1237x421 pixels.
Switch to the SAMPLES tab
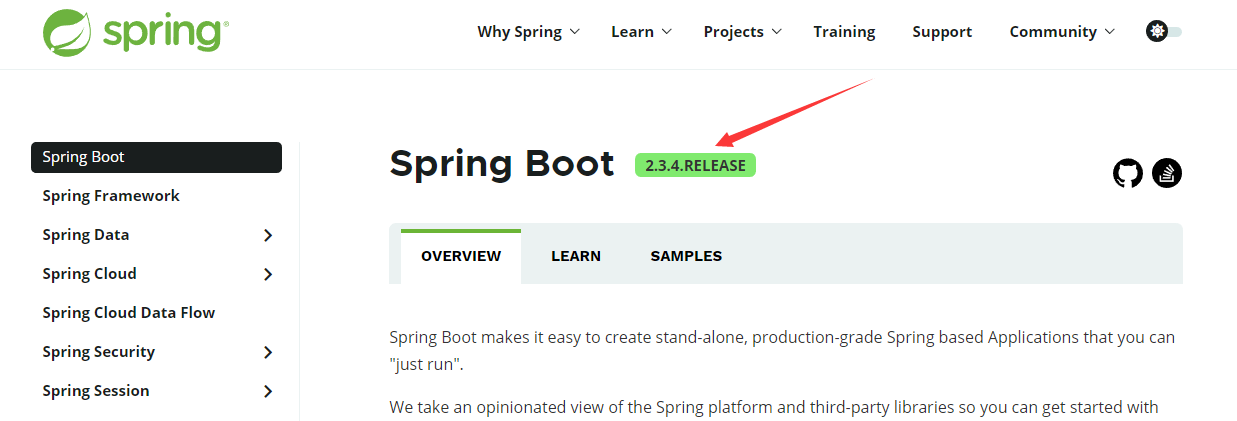(x=686, y=256)
